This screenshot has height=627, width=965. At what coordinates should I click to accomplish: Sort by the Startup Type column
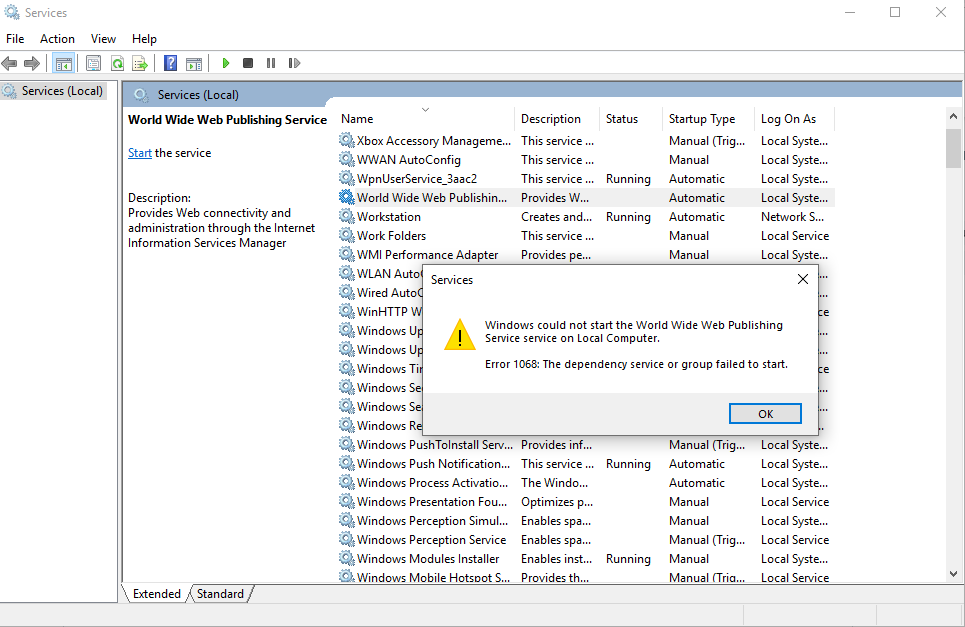point(702,119)
